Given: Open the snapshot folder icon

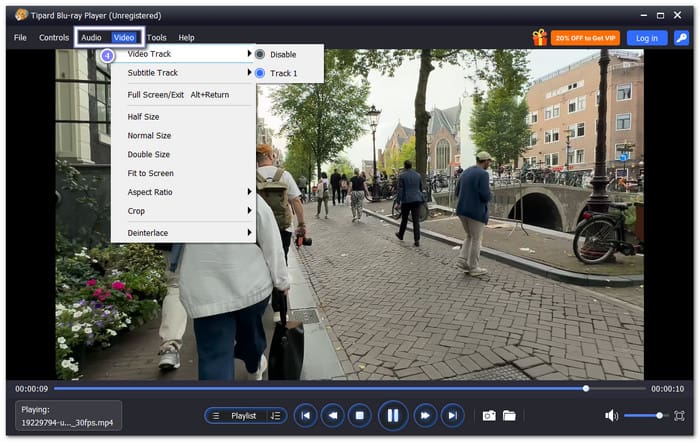Looking at the screenshot, I should click(x=509, y=416).
